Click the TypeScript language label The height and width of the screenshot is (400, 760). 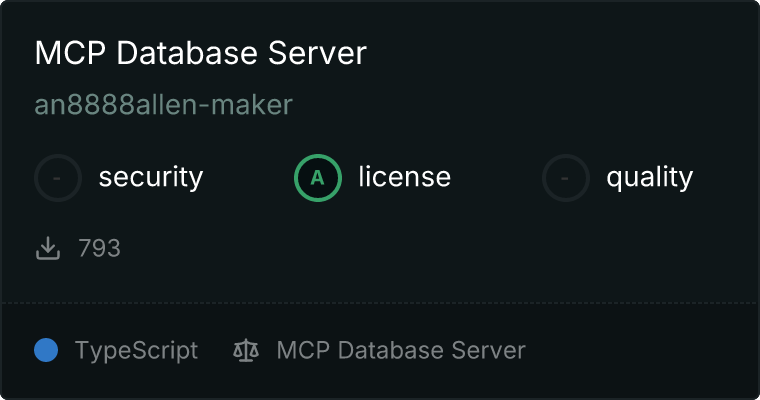tap(136, 350)
